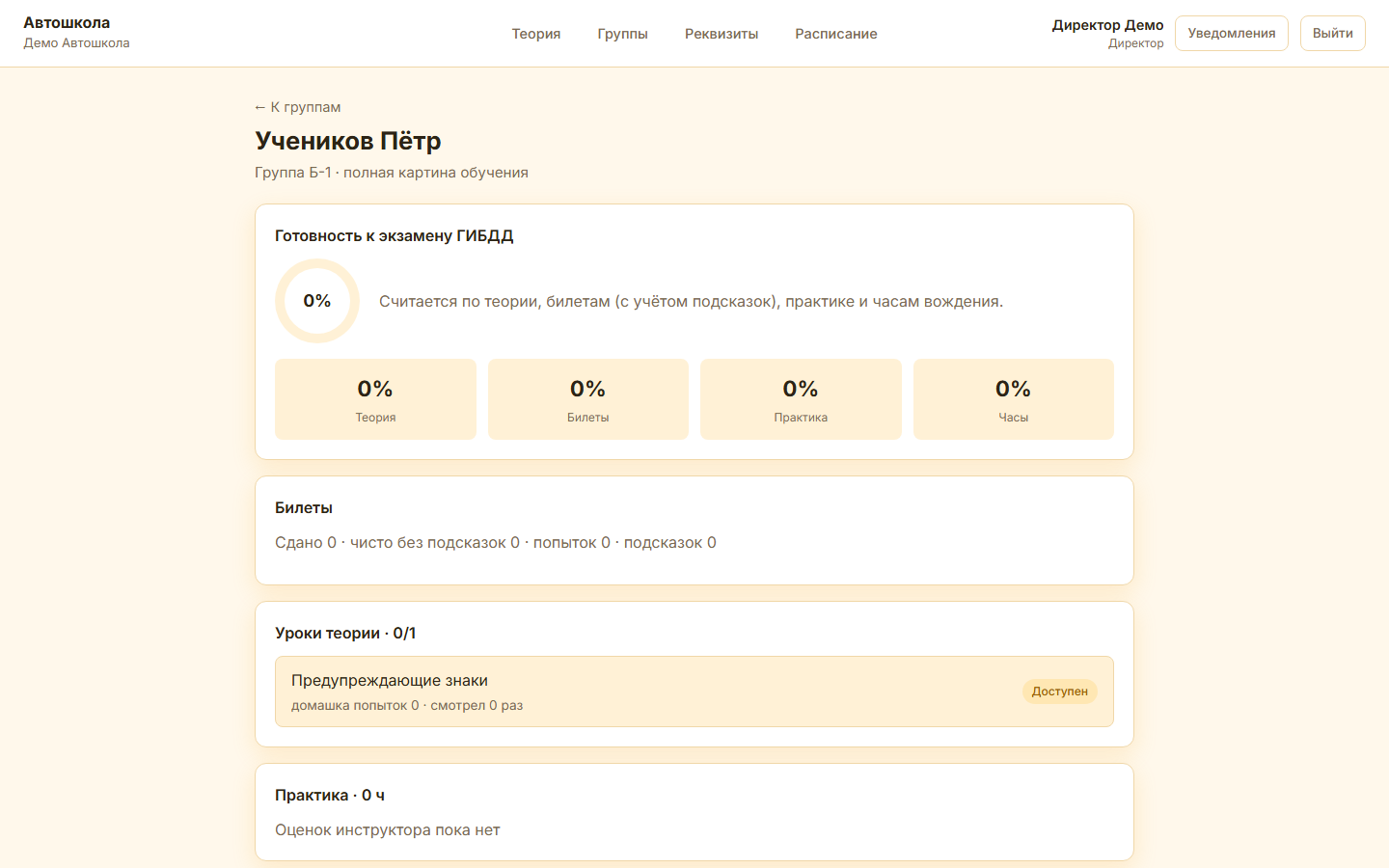Screen dimensions: 1389x868
Task: Click the Директор Демо user name
Action: (x=1107, y=25)
